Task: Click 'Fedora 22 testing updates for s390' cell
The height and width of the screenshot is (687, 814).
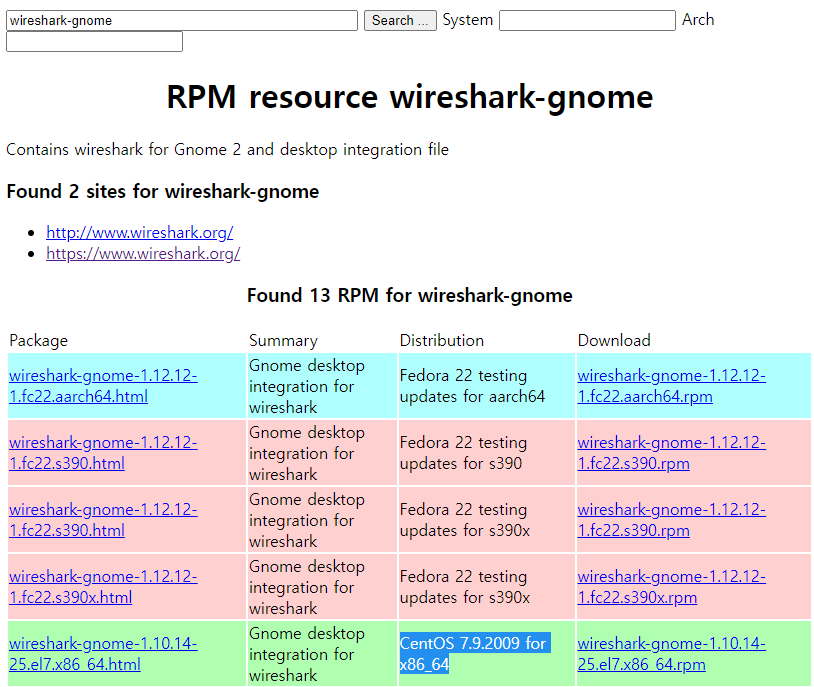Action: click(486, 453)
